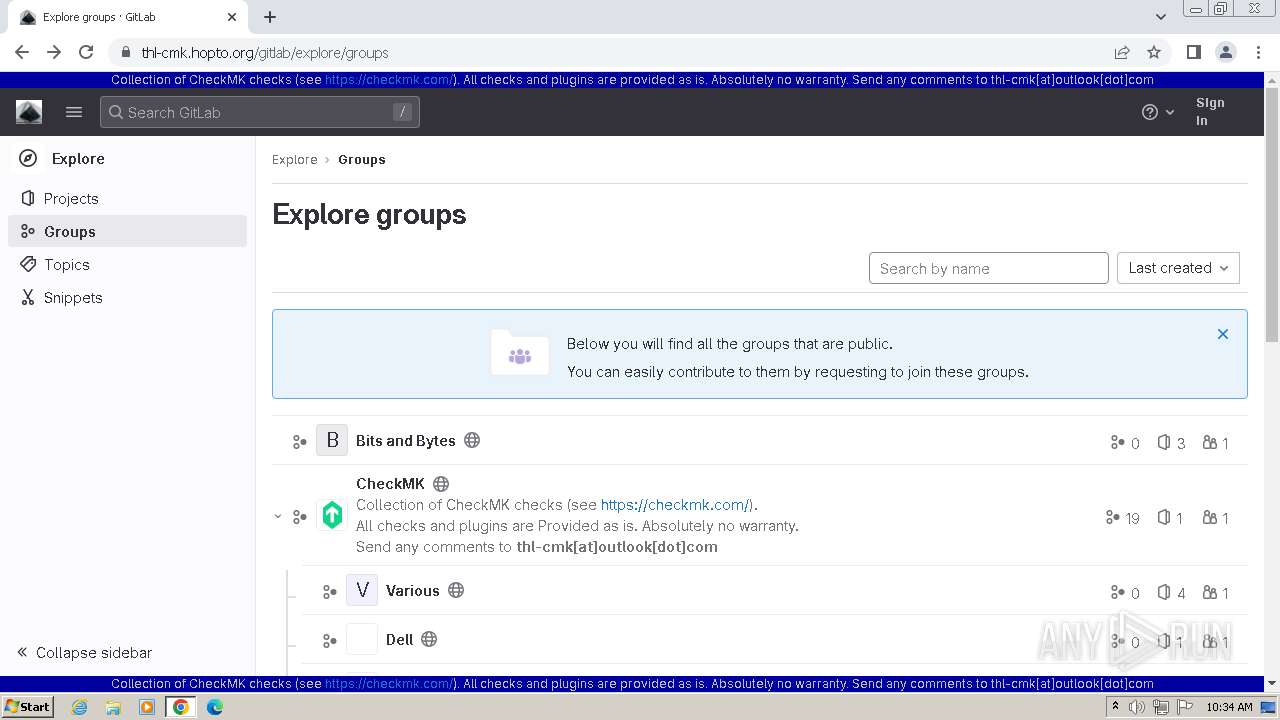The image size is (1280, 720).
Task: Select Groups in the sidebar
Action: click(x=127, y=231)
